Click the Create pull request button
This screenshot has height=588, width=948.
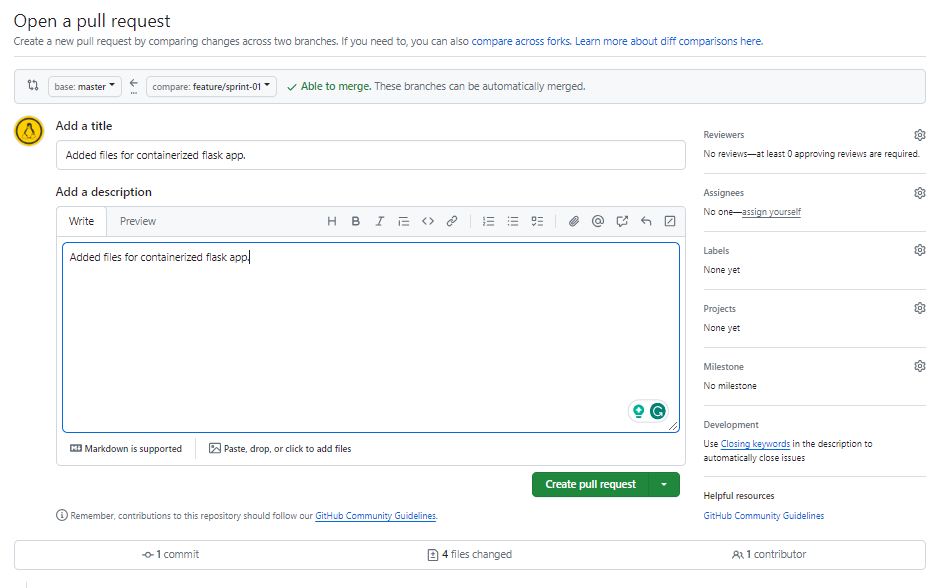point(590,485)
